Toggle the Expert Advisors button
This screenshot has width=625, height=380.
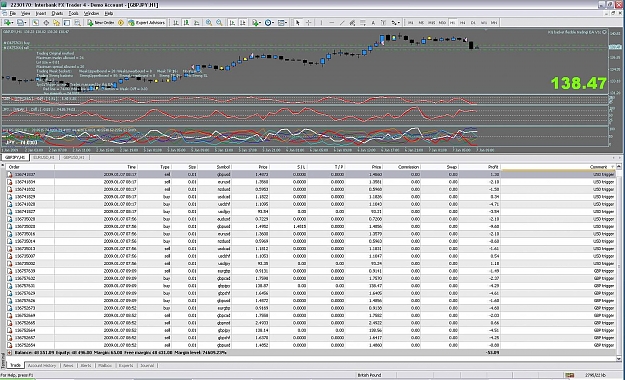[147, 23]
